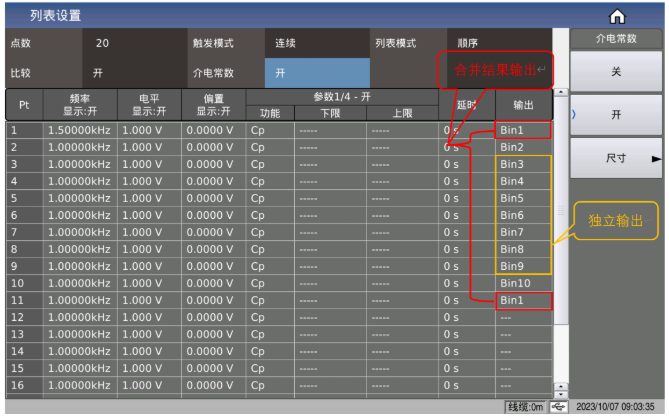
Task: Change the 触发模式 value 连续
Action: (x=317, y=43)
